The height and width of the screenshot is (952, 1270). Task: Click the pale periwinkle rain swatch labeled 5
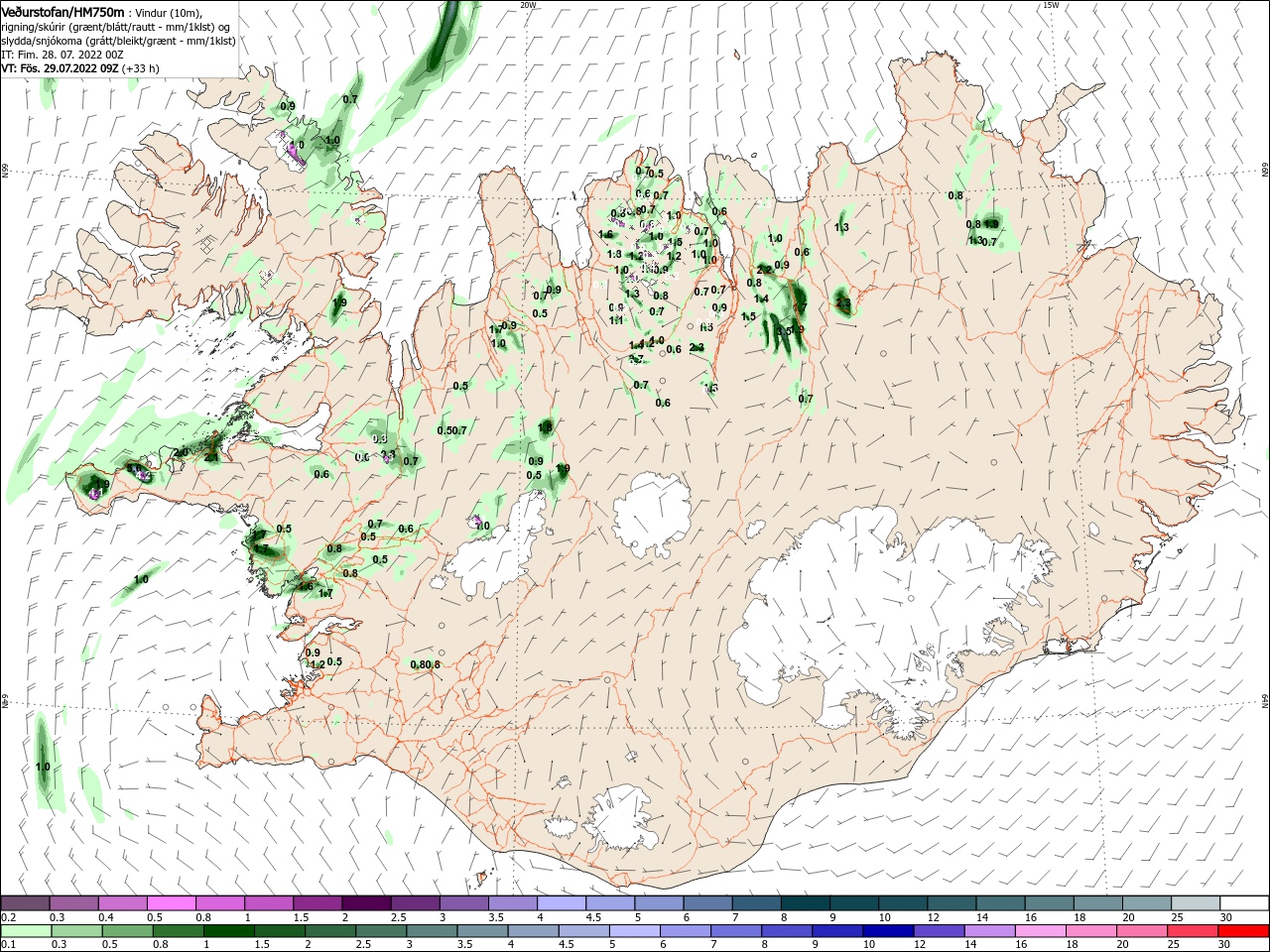click(633, 931)
